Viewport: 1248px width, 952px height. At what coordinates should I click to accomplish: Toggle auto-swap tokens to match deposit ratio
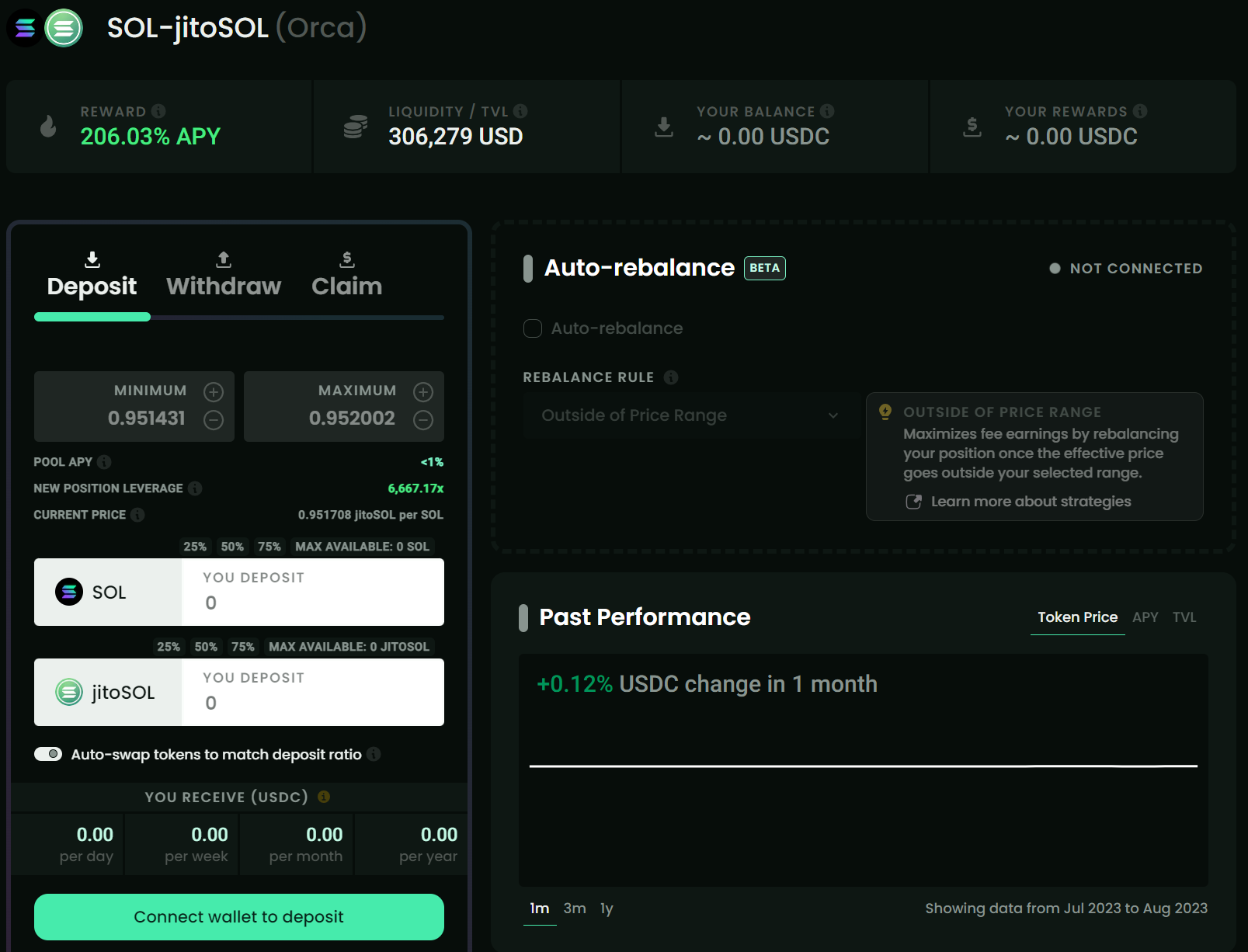tap(48, 754)
